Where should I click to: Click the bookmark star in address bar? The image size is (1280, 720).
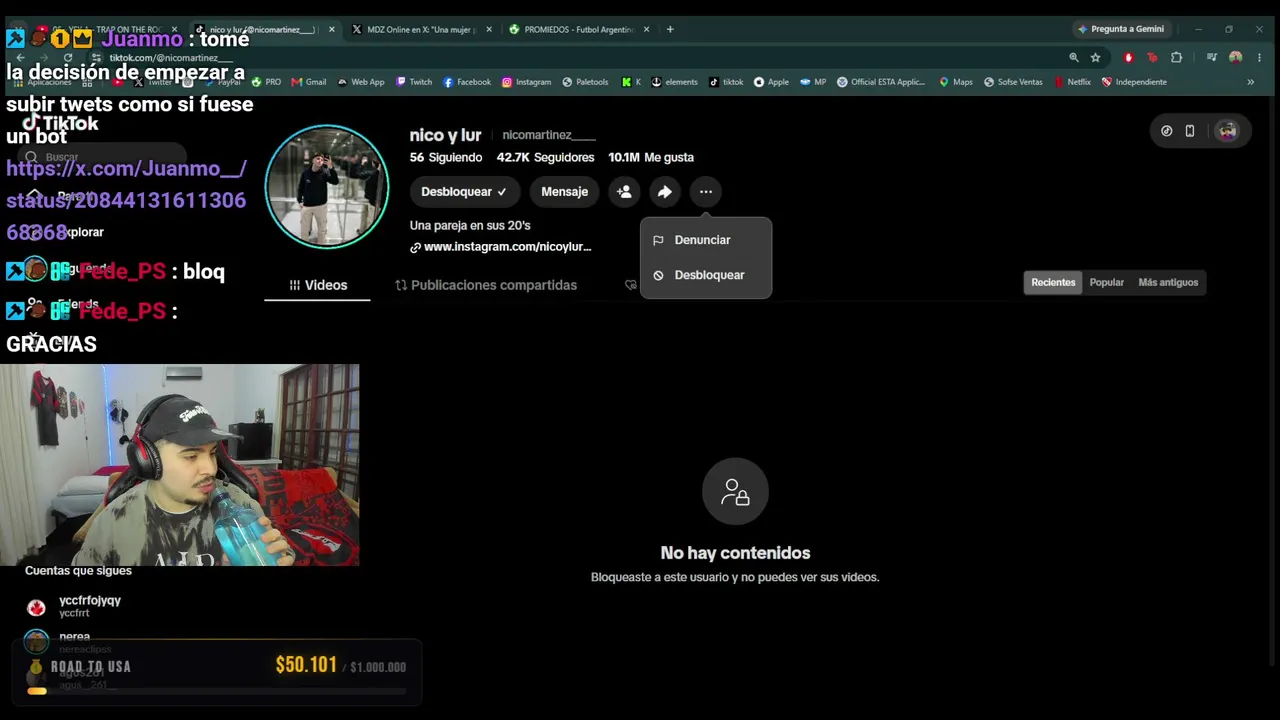(1096, 58)
